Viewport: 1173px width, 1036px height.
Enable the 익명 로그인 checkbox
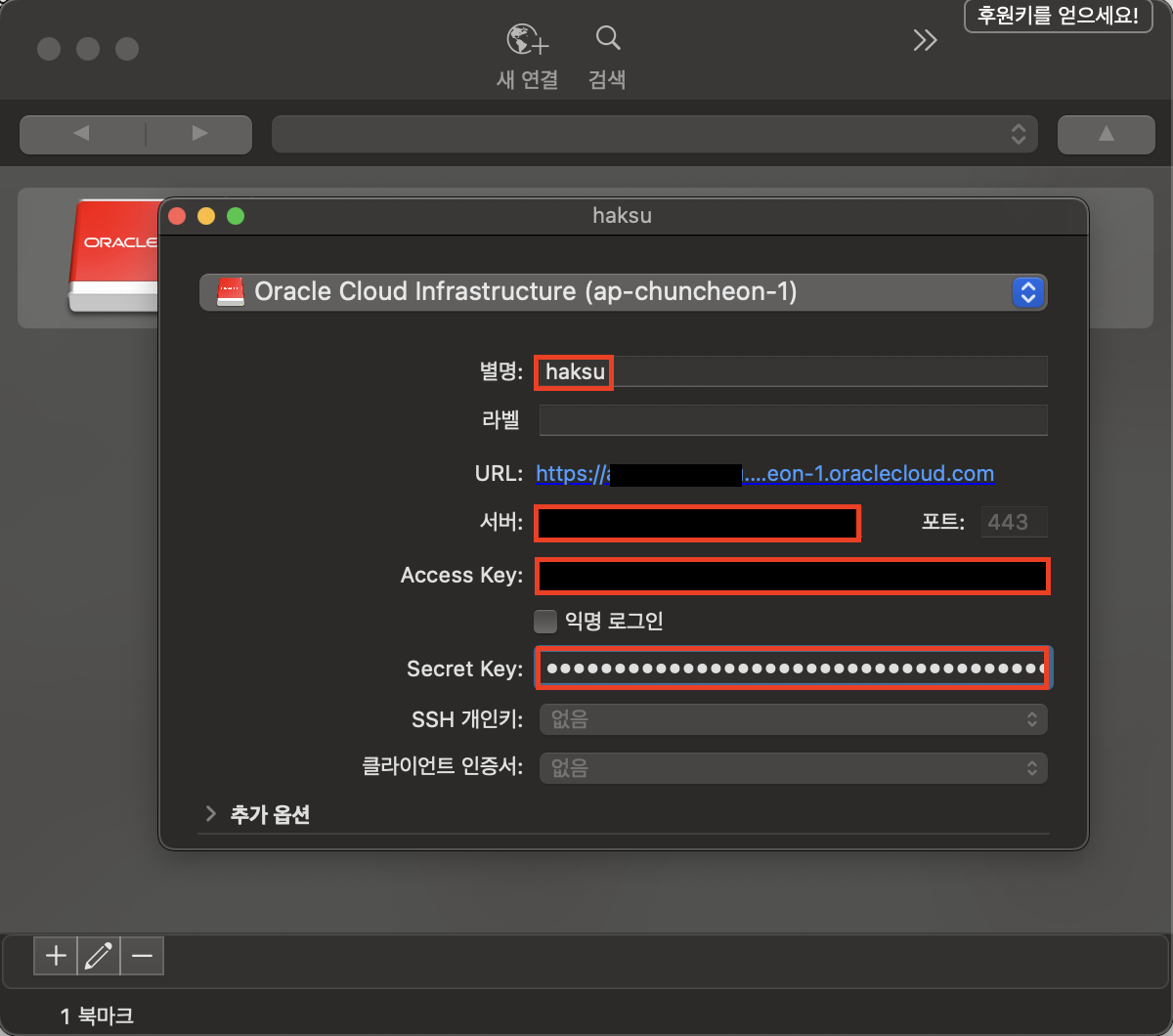coord(545,622)
